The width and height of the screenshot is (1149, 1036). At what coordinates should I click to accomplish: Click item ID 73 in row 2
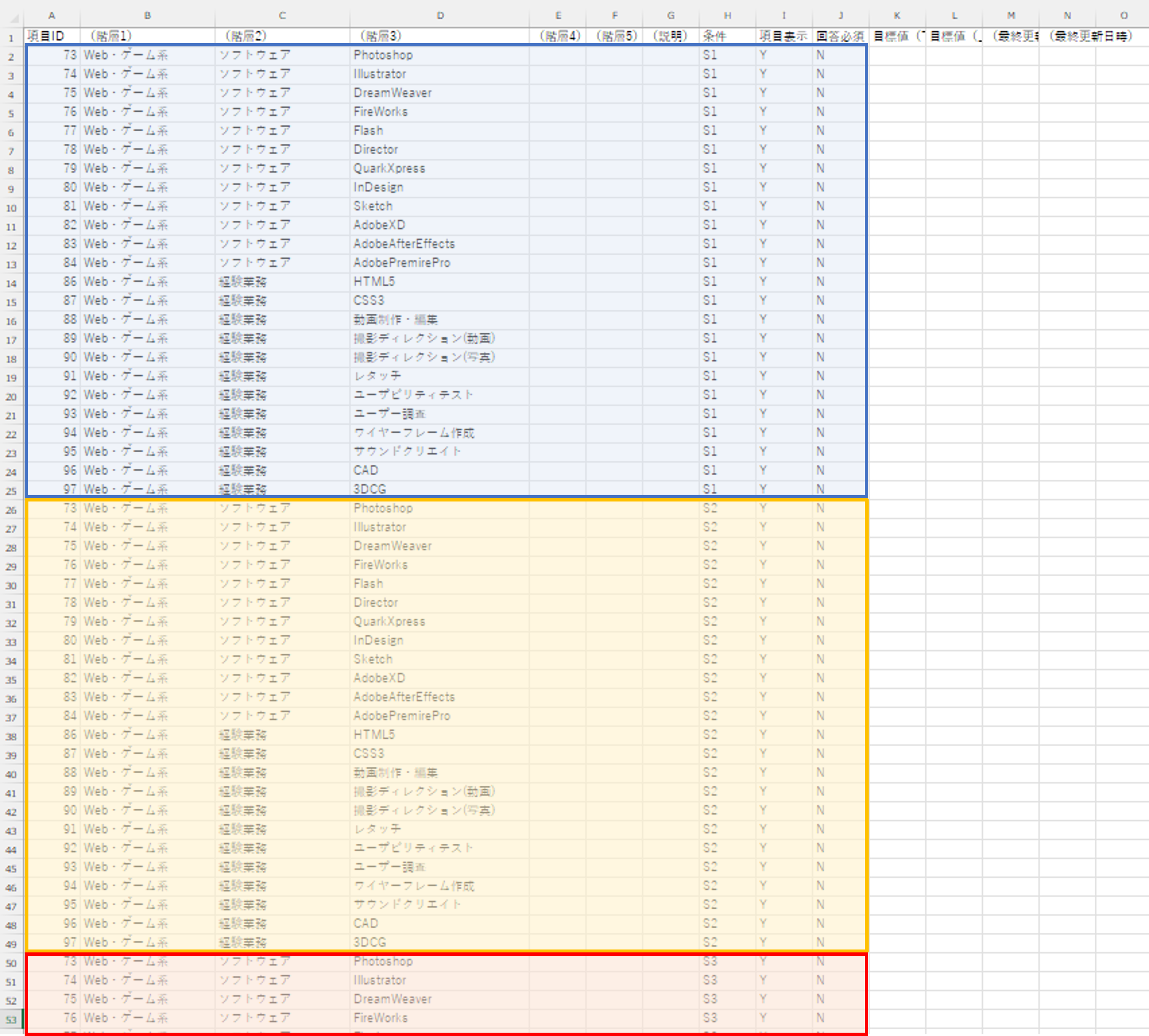point(52,55)
